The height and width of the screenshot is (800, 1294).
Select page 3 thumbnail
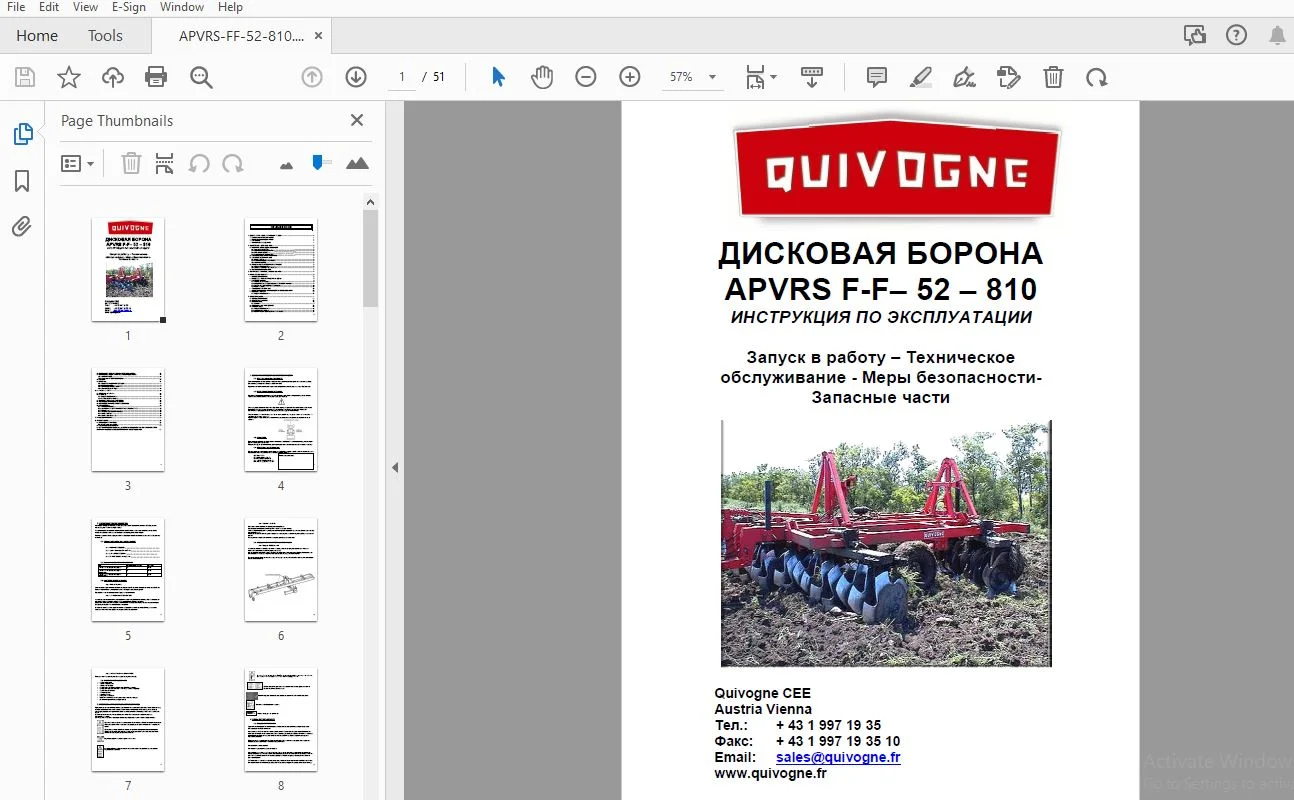coord(128,420)
